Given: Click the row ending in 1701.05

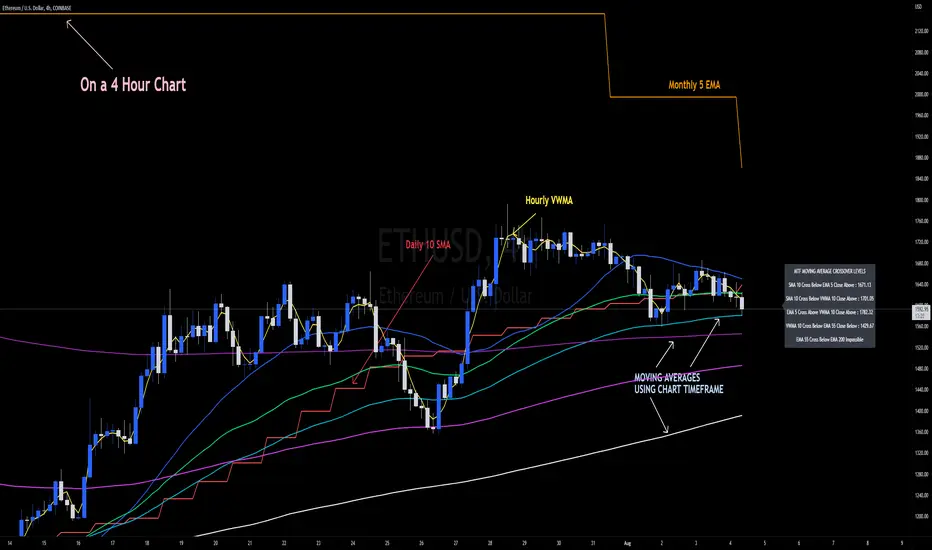Looking at the screenshot, I should tap(830, 298).
